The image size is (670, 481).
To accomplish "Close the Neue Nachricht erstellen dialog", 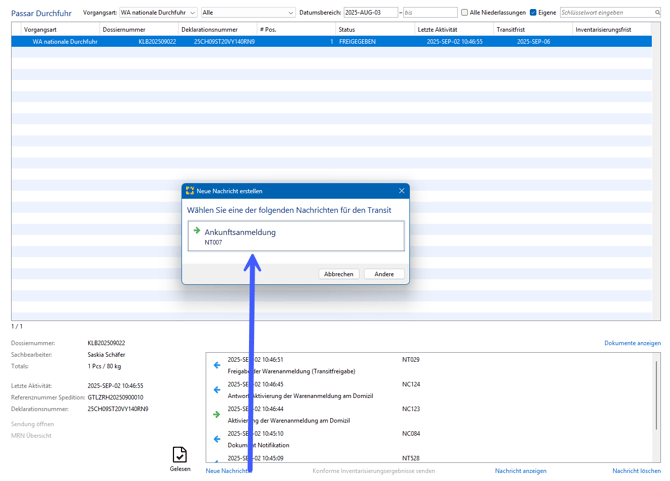I will (x=401, y=191).
